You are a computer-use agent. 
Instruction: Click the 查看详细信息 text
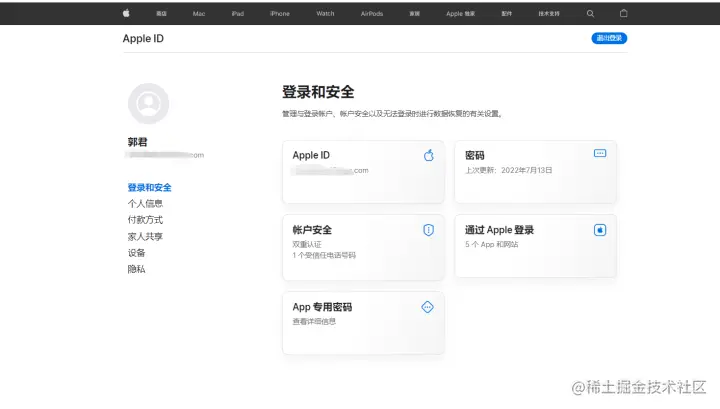pyautogui.click(x=314, y=321)
